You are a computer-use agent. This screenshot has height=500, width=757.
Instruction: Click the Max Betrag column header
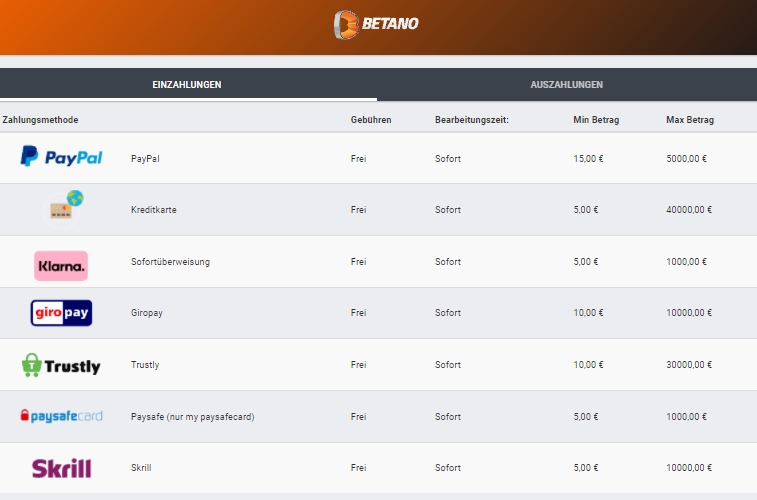click(690, 120)
